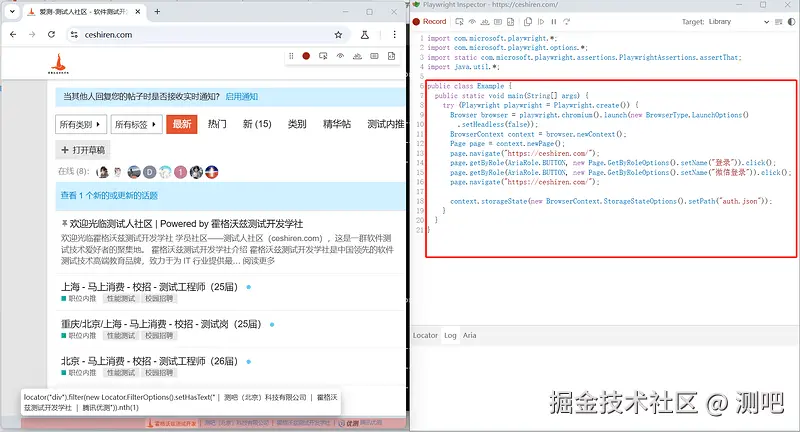Image resolution: width=800 pixels, height=432 pixels.
Task: Click 阅读更多 in the welcome post excerpt
Action: click(259, 261)
